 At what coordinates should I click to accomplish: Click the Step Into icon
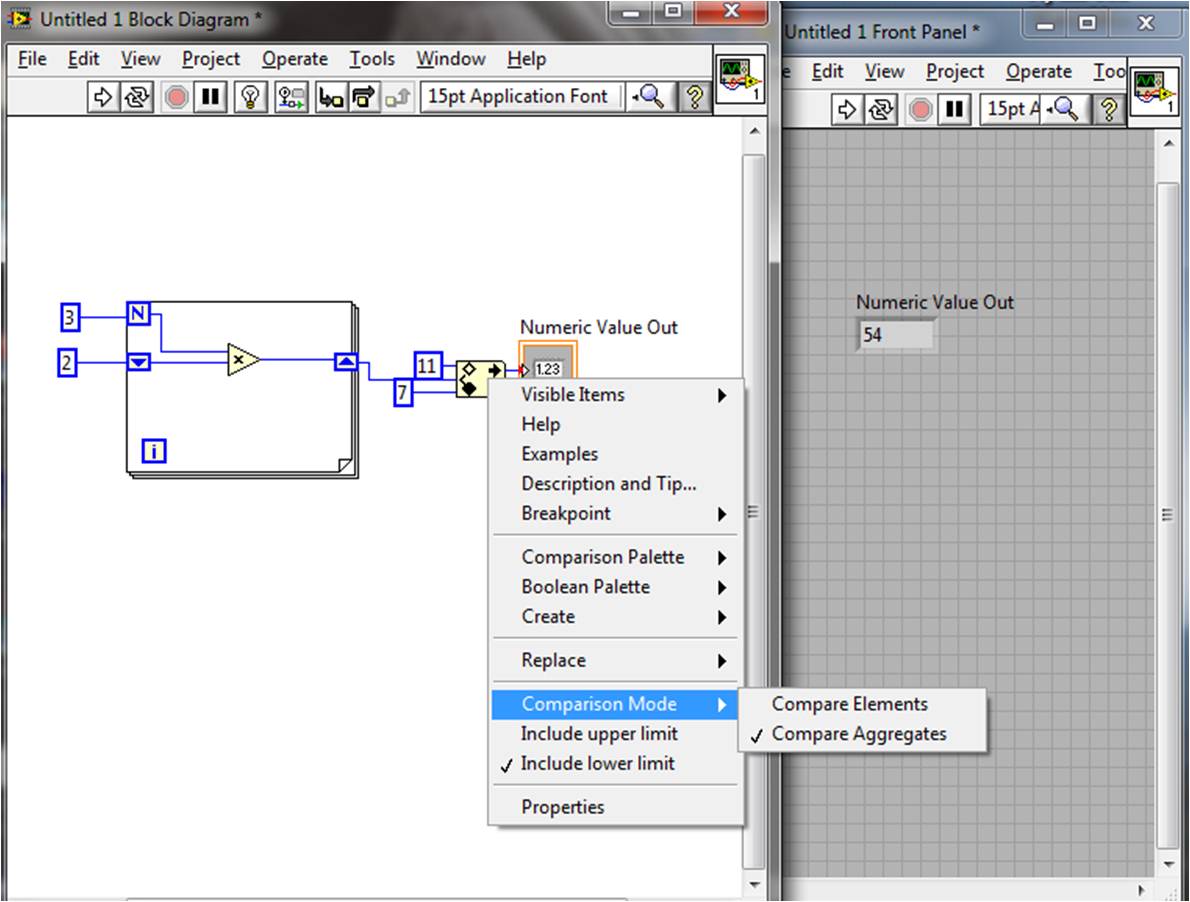click(x=330, y=97)
